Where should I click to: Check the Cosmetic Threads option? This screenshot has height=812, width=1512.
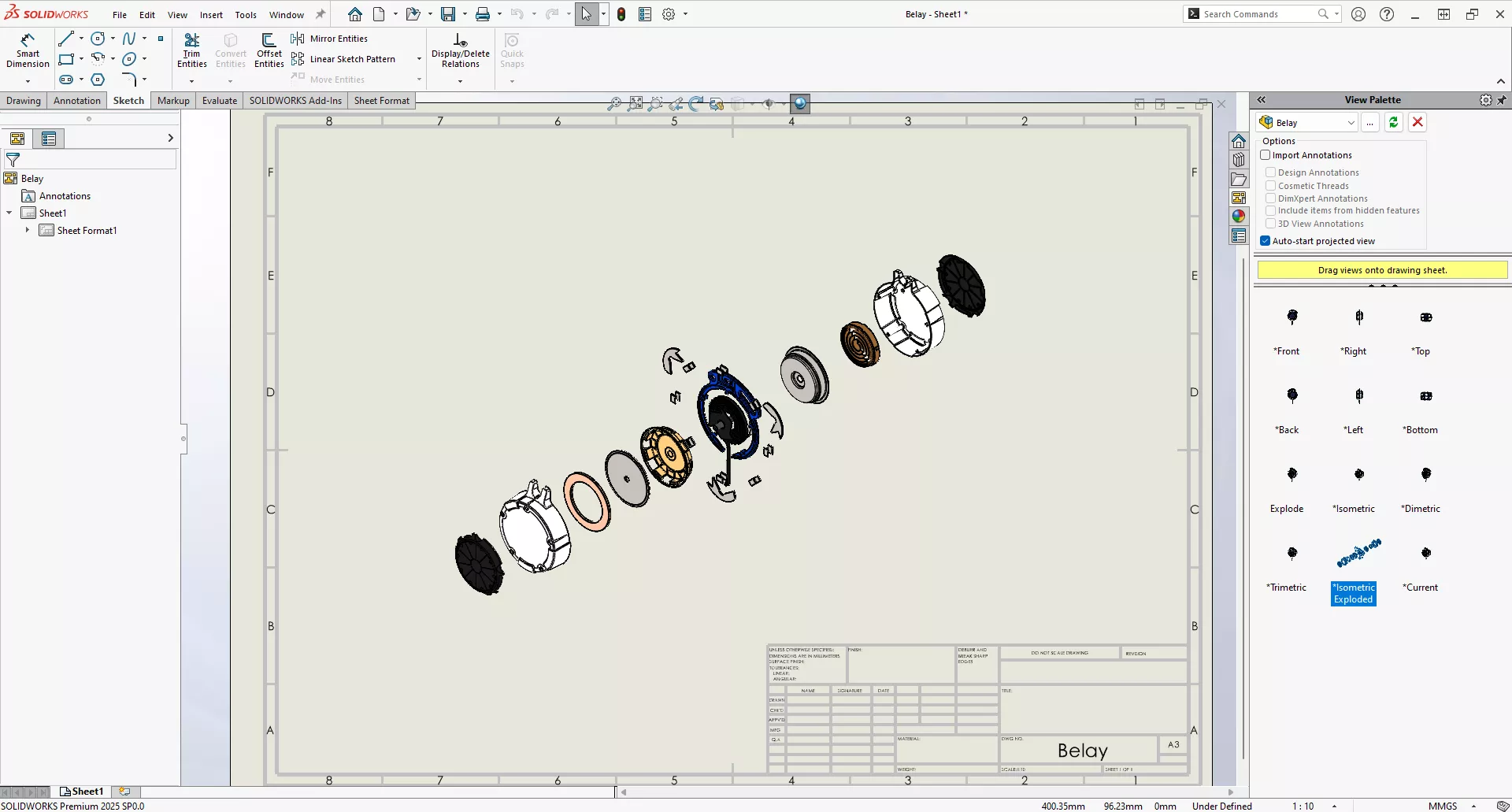click(1272, 185)
